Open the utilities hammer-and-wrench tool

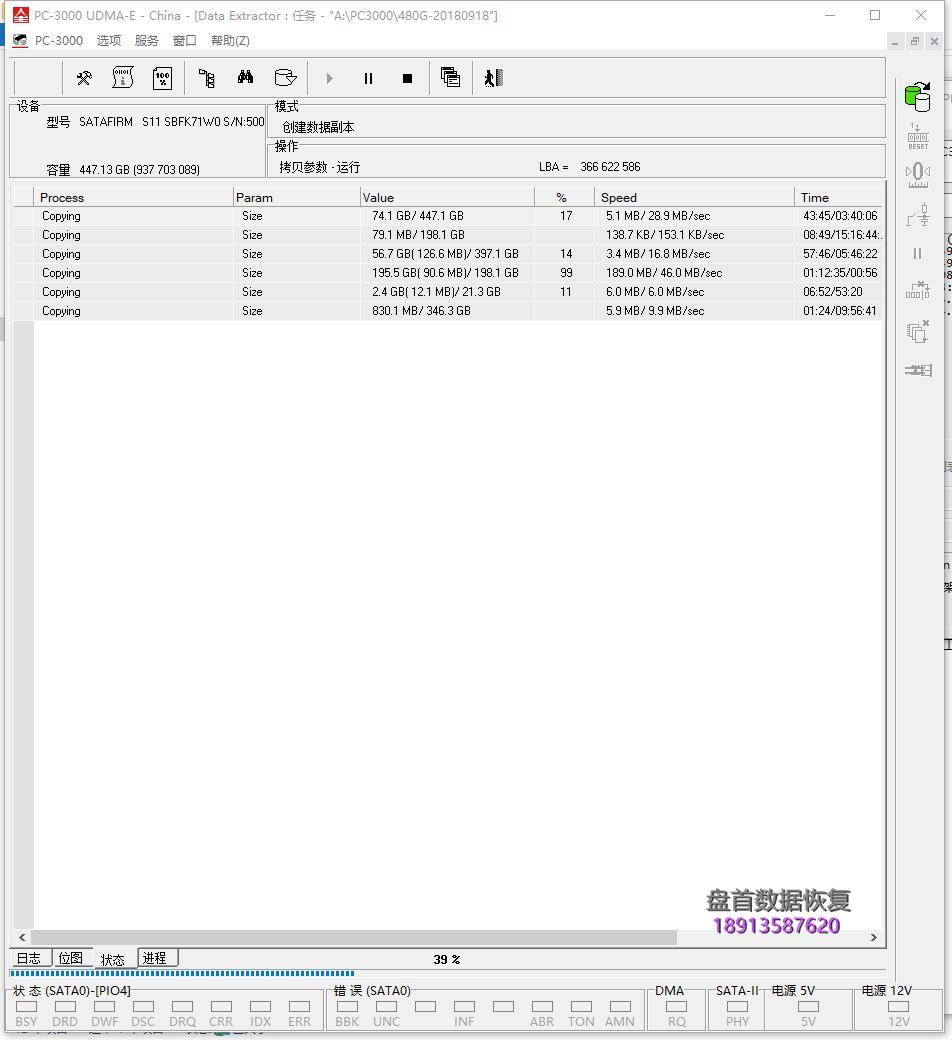tap(85, 78)
